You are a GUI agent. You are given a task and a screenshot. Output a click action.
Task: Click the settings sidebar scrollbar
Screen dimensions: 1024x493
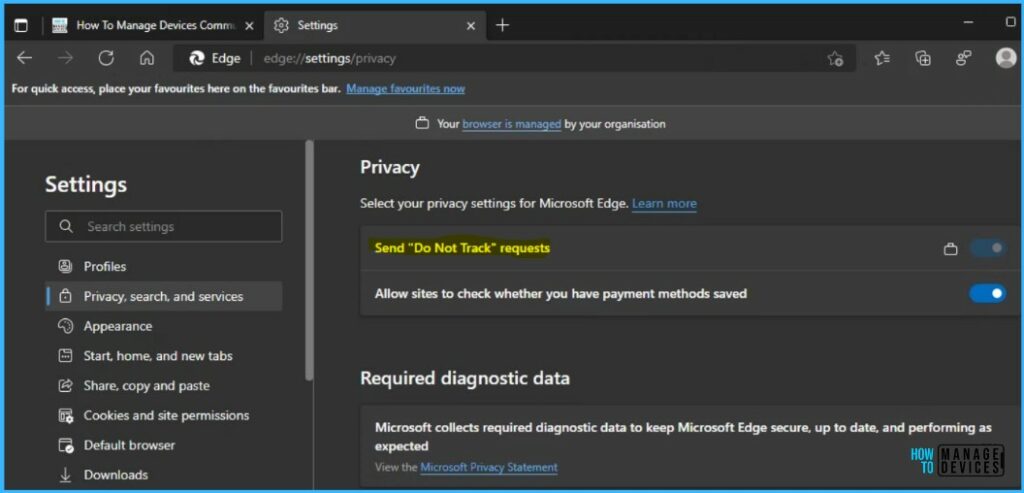[x=310, y=261]
